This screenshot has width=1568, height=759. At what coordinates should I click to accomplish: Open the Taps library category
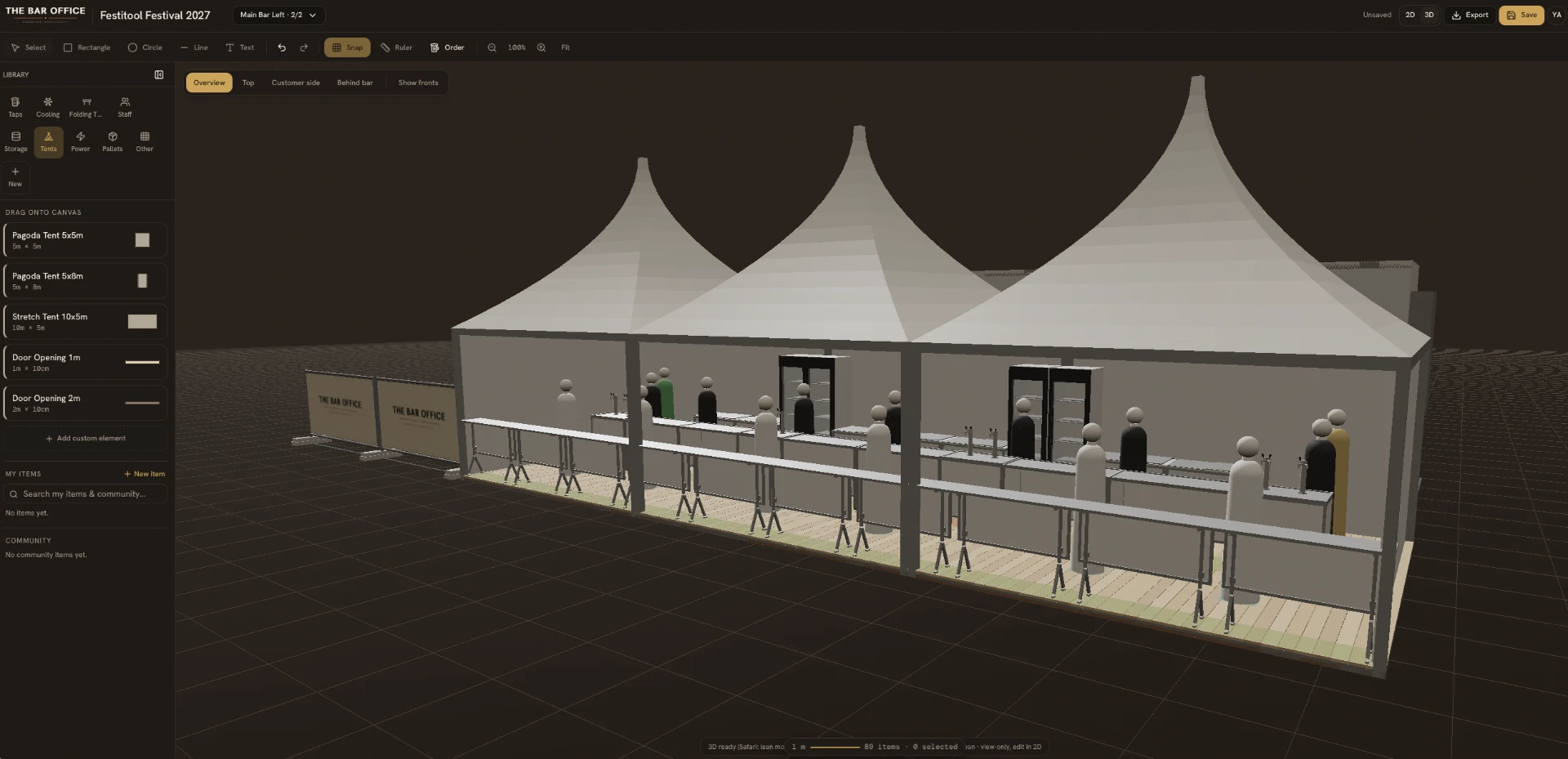pos(16,107)
